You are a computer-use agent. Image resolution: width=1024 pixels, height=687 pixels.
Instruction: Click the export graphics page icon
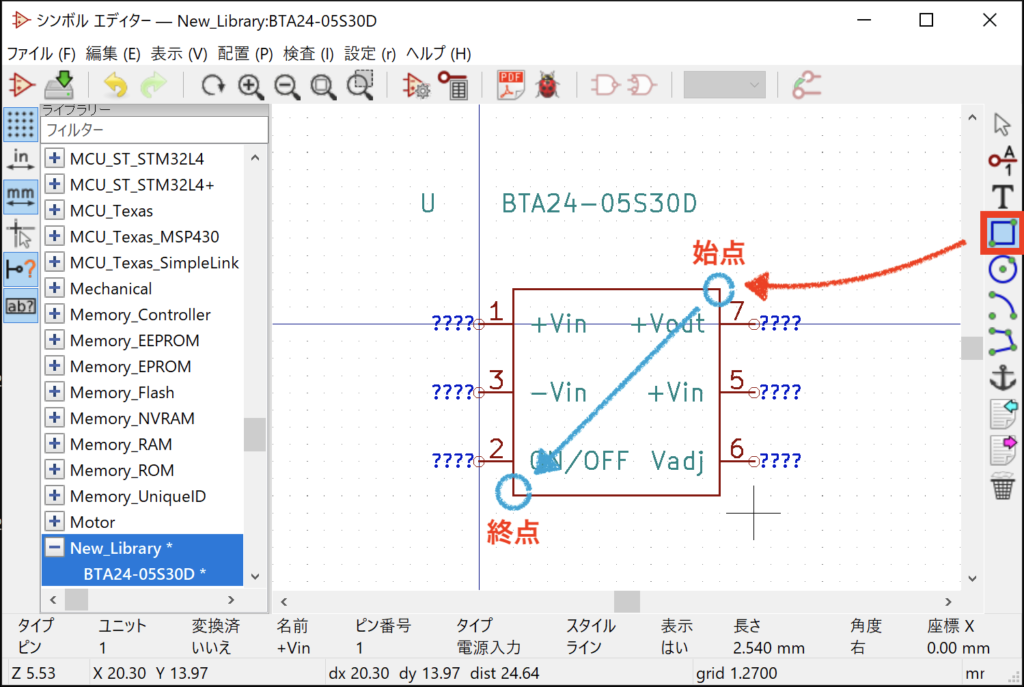(1003, 450)
